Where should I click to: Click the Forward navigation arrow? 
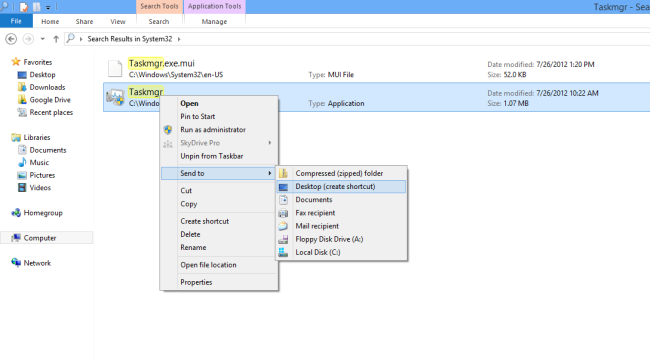[28, 39]
